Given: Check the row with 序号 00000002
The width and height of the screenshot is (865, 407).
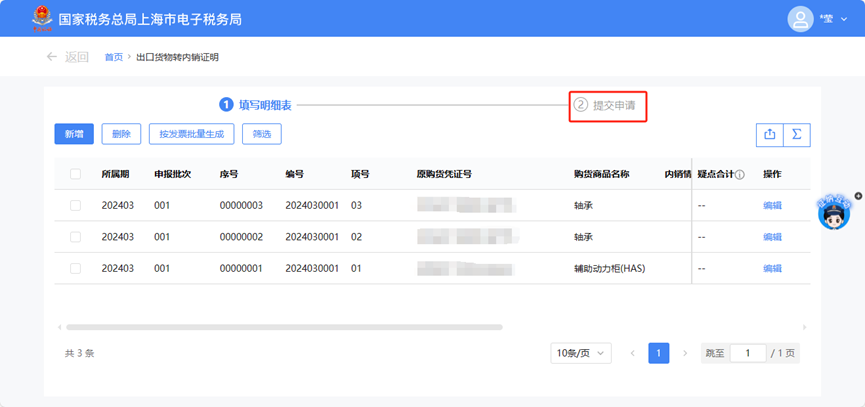Looking at the screenshot, I should point(76,237).
